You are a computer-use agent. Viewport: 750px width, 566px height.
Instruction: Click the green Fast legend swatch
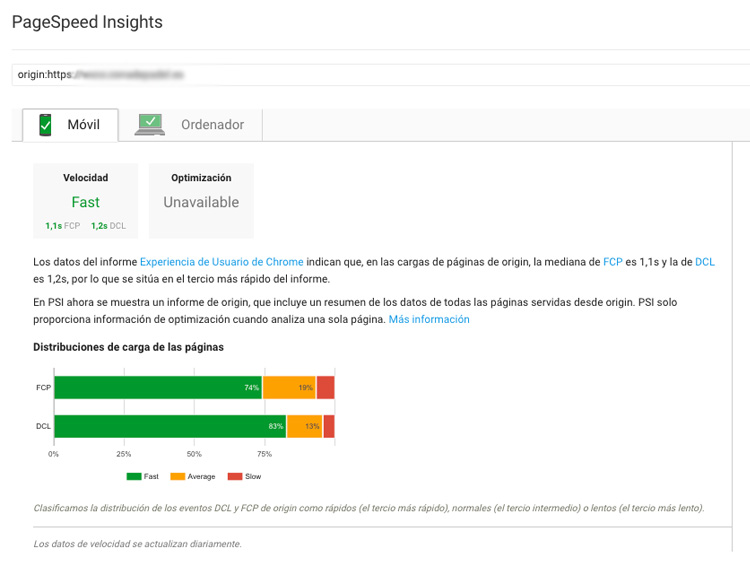coord(134,477)
